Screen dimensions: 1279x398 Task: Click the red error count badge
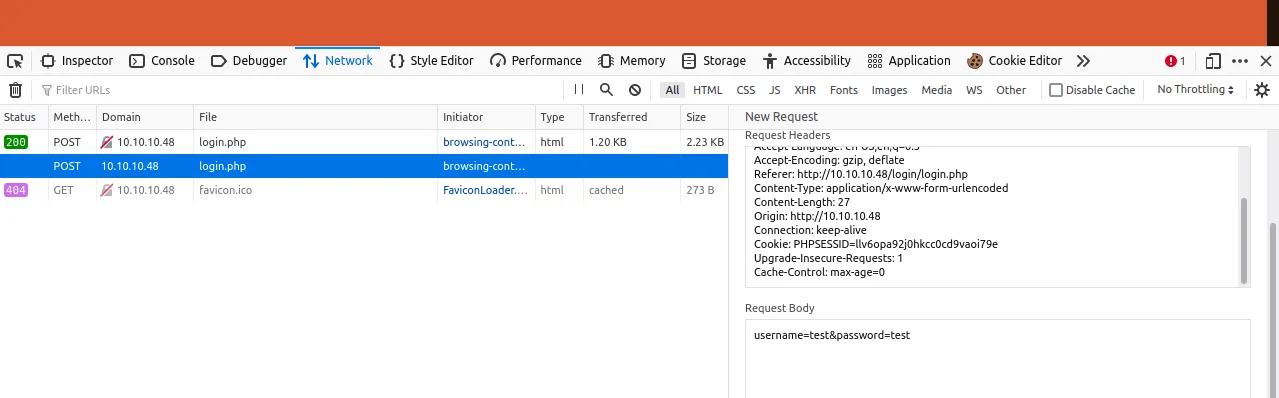1175,61
